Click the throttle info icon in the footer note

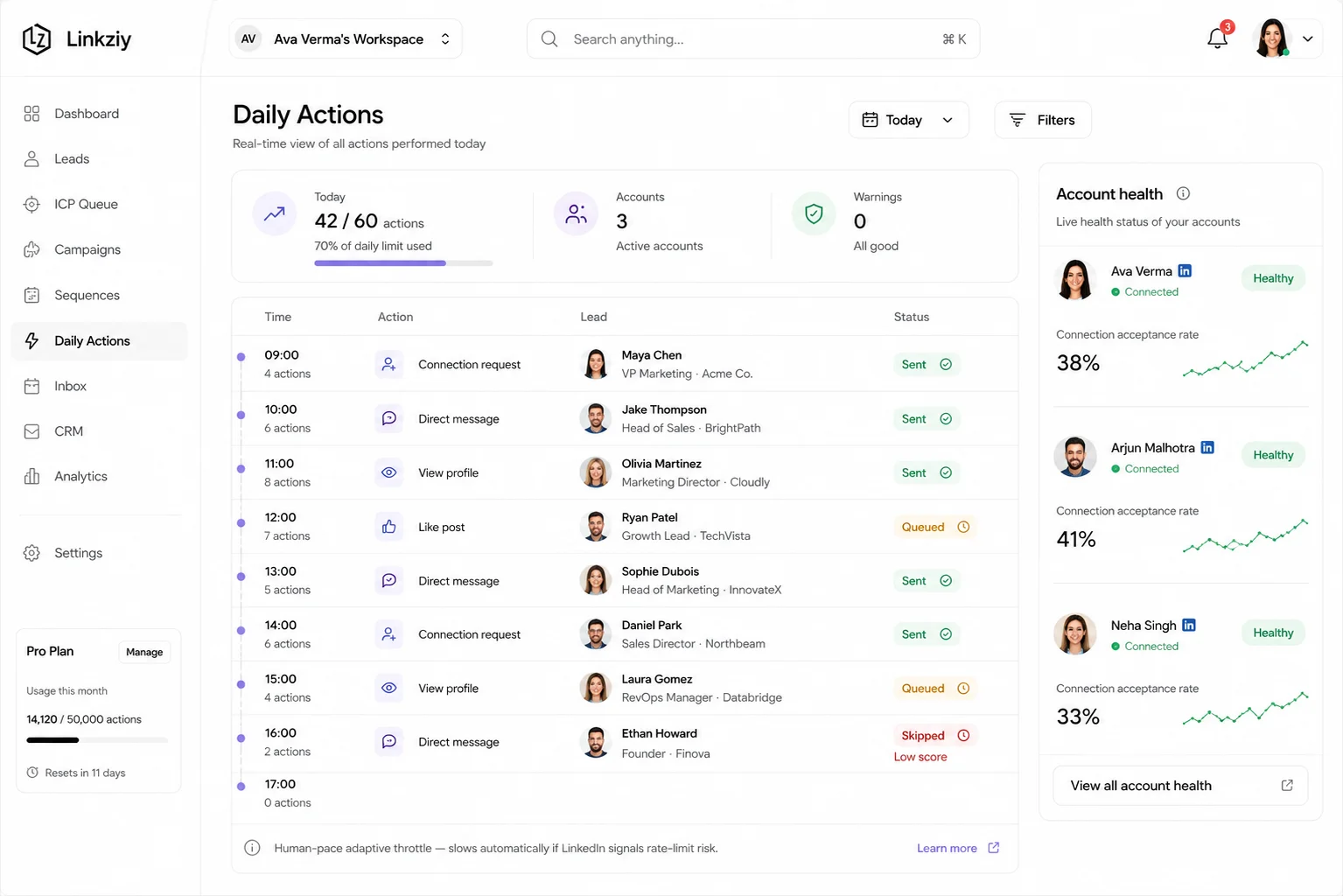(x=252, y=848)
